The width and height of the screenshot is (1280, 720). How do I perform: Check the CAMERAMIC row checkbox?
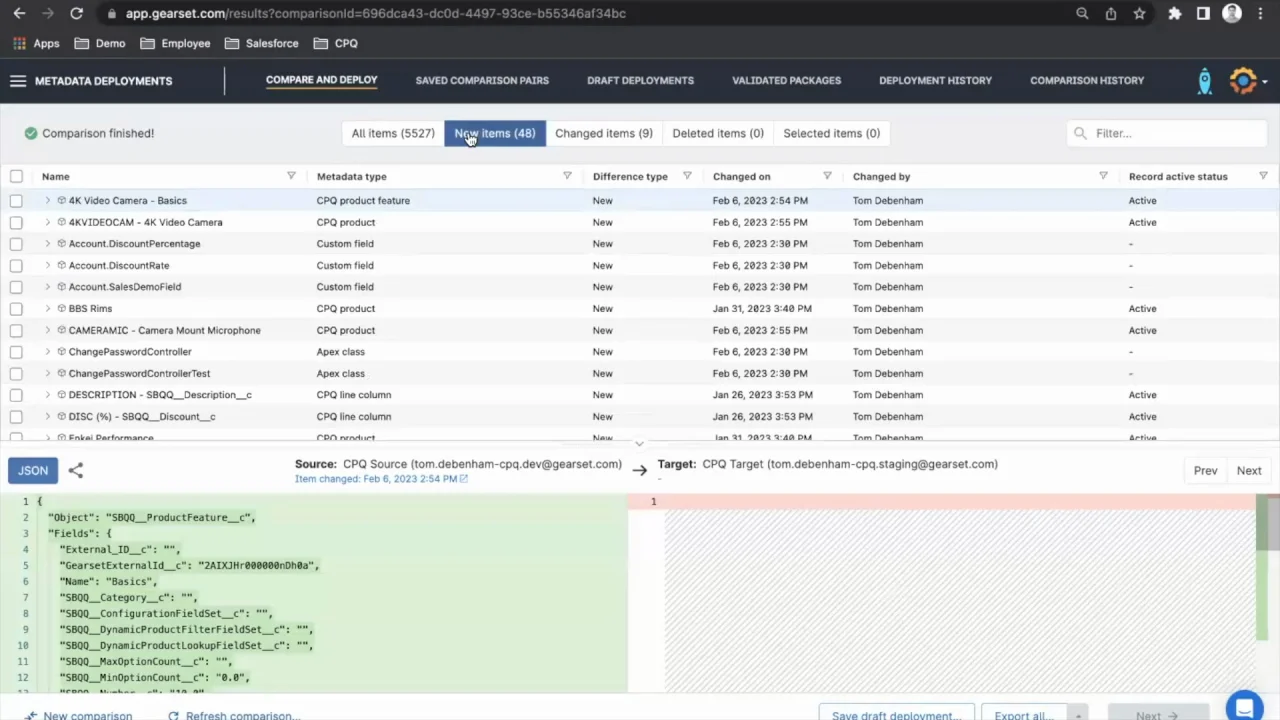(x=16, y=330)
